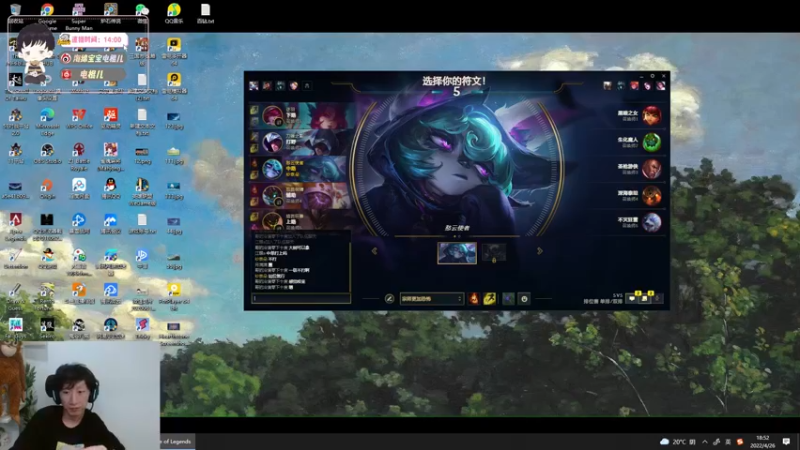Viewport: 800px width, 450px height.
Task: Open the weather widget showing 20°C
Action: point(678,441)
